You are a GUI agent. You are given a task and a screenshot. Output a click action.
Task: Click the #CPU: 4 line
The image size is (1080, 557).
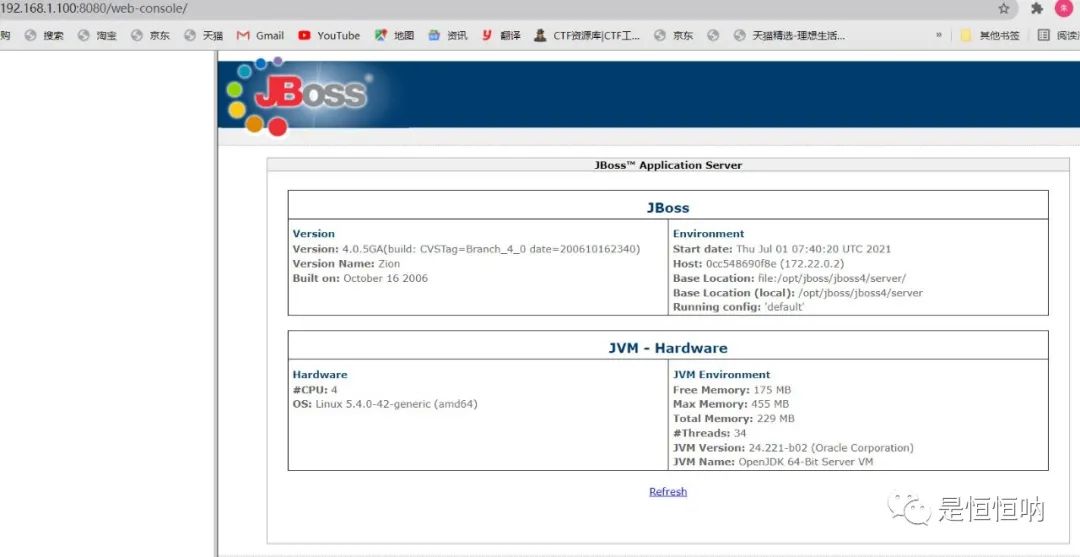pyautogui.click(x=315, y=390)
